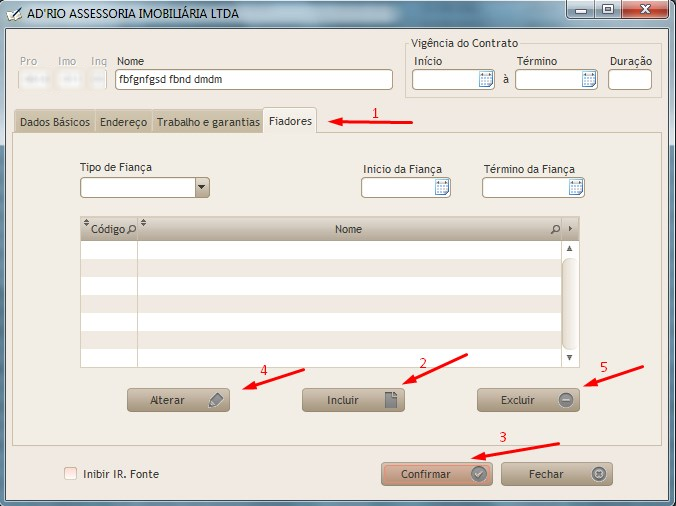Expand table columns arrow at header right

[570, 229]
